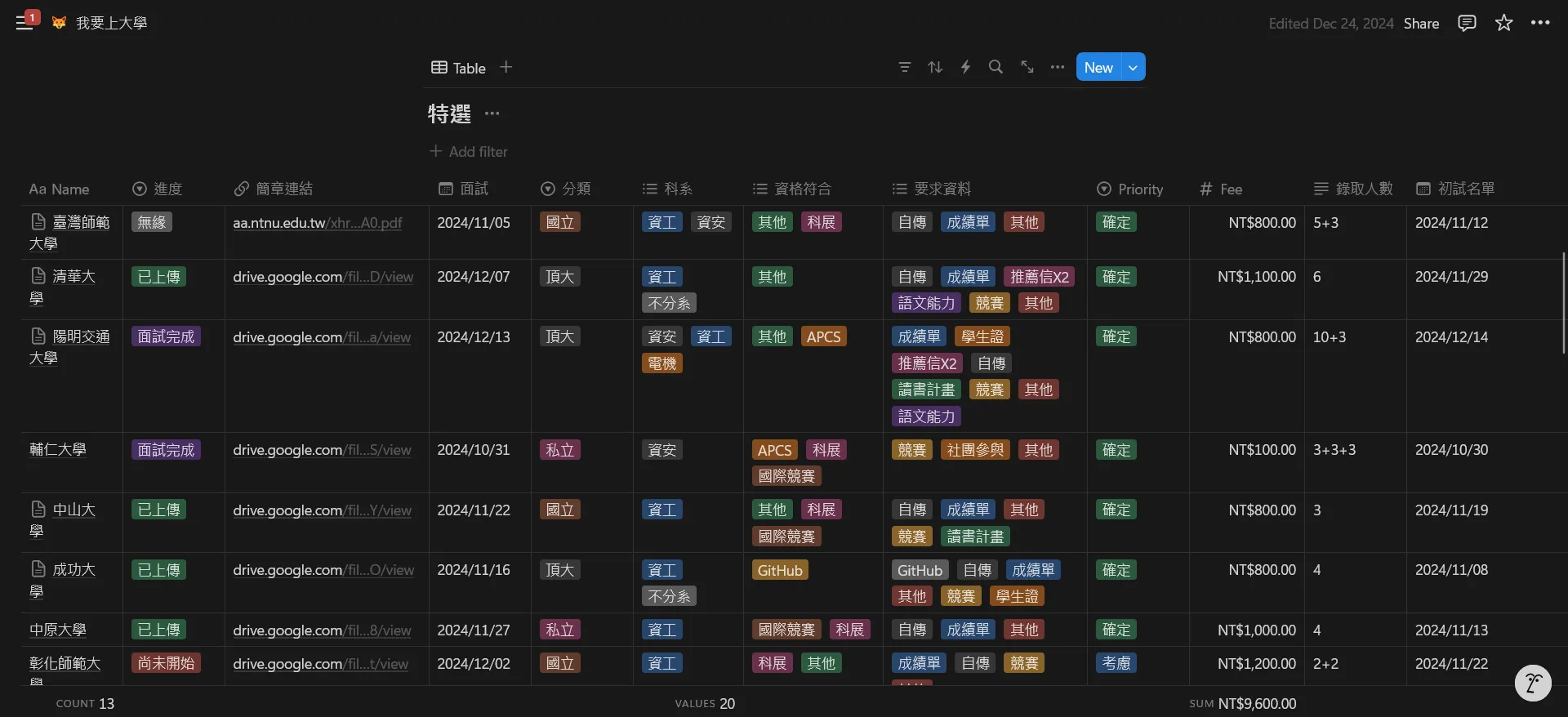Screen dimensions: 1568x717
Task: Click the 無緣 status tag
Action: point(152,222)
